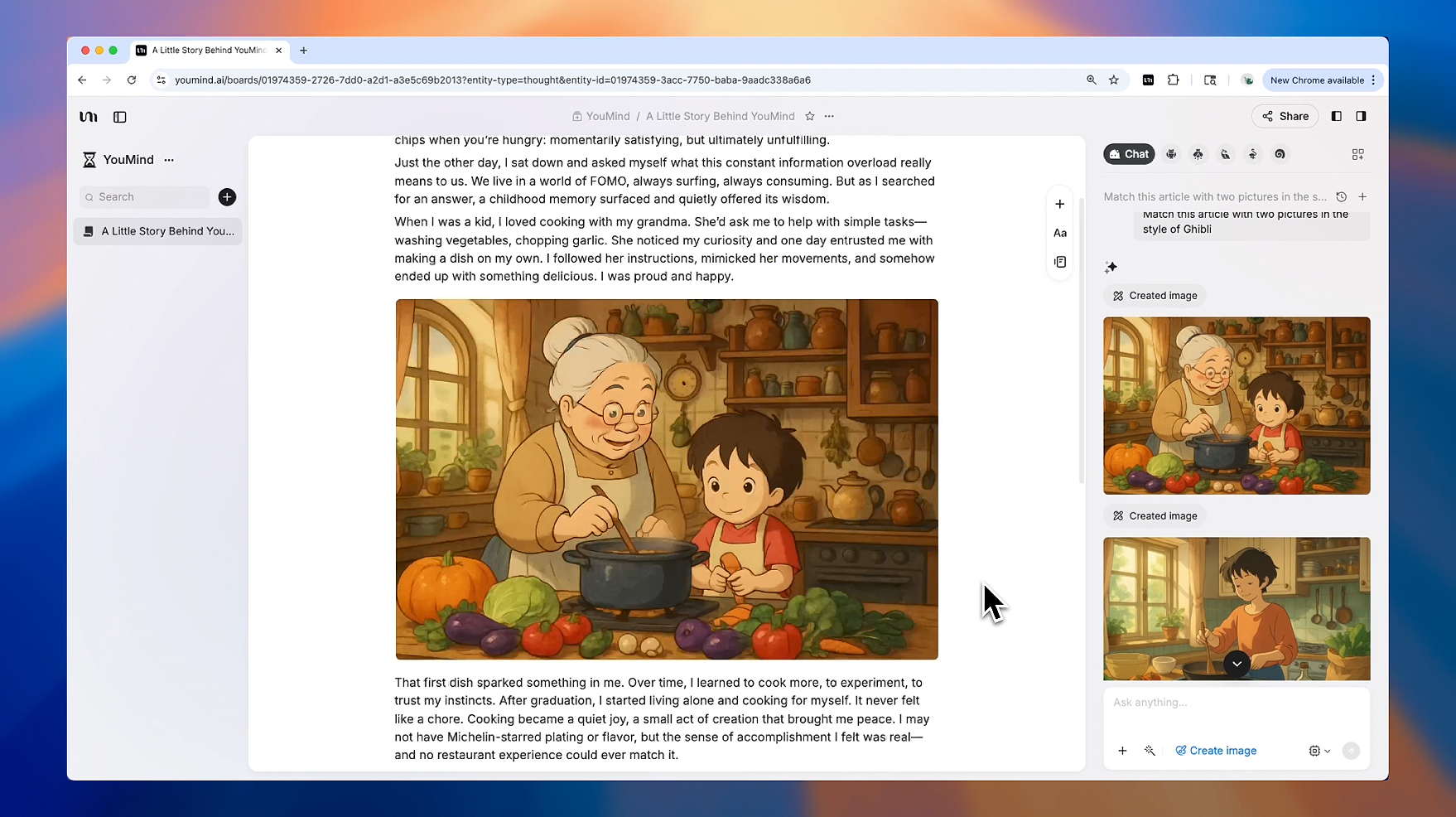Select the Chat tab in the assistant panel
Image resolution: width=1456 pixels, height=817 pixels.
(x=1129, y=154)
